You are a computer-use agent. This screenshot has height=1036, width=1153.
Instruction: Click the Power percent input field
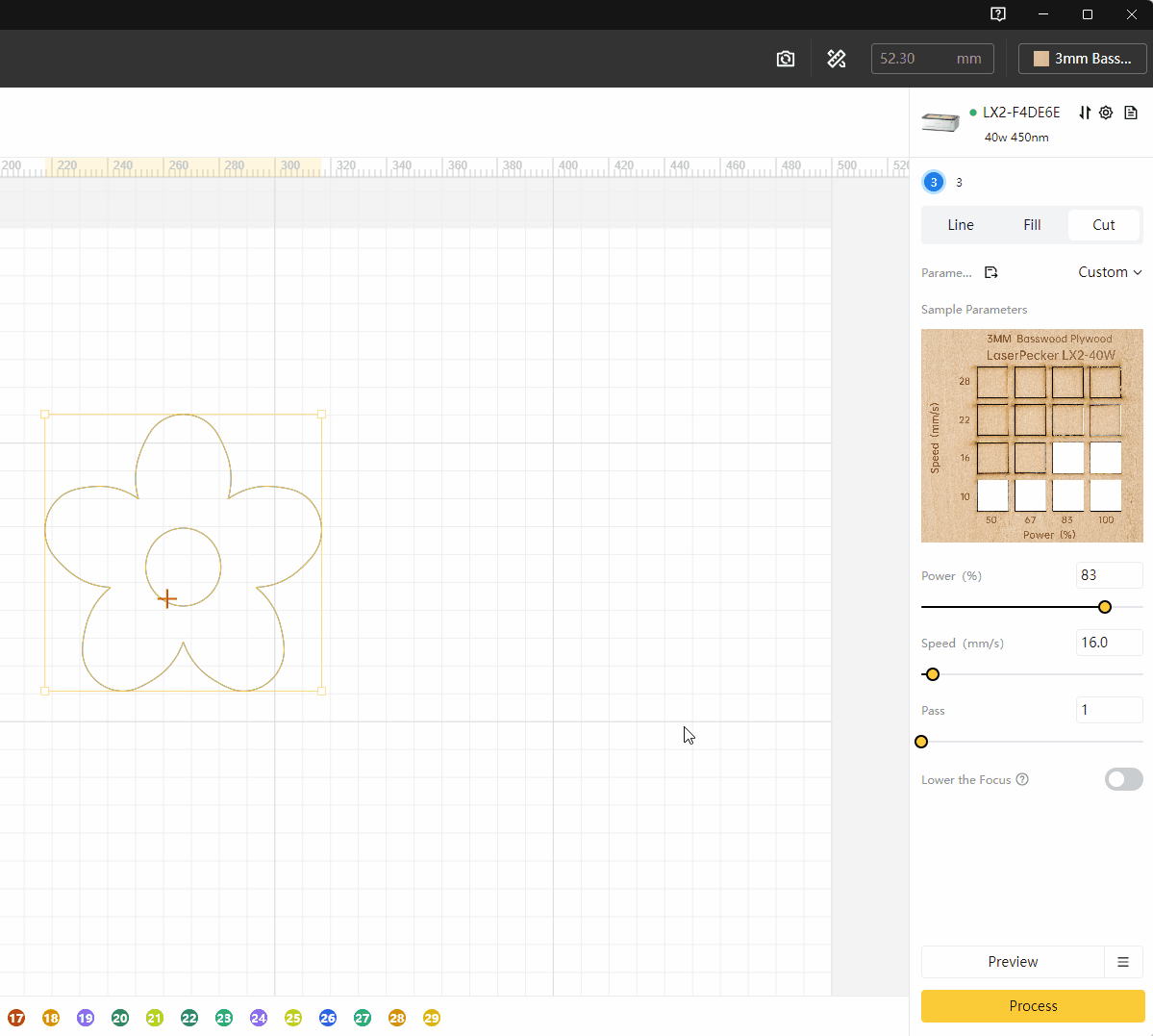(1109, 575)
